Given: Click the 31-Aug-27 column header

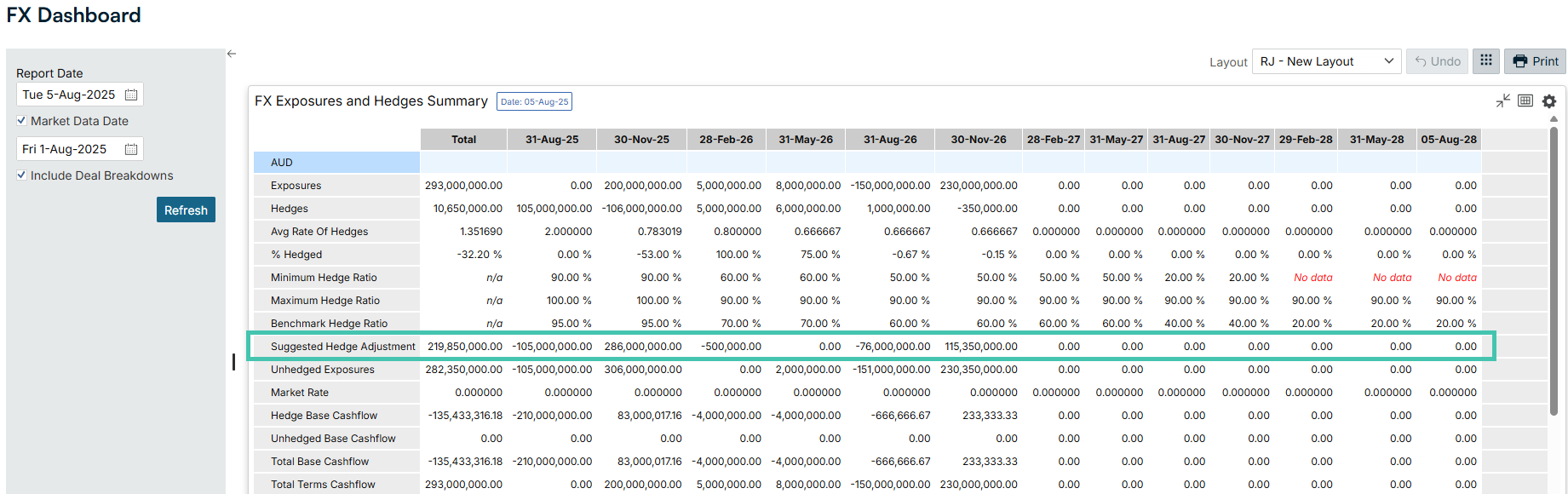Looking at the screenshot, I should coord(1179,140).
